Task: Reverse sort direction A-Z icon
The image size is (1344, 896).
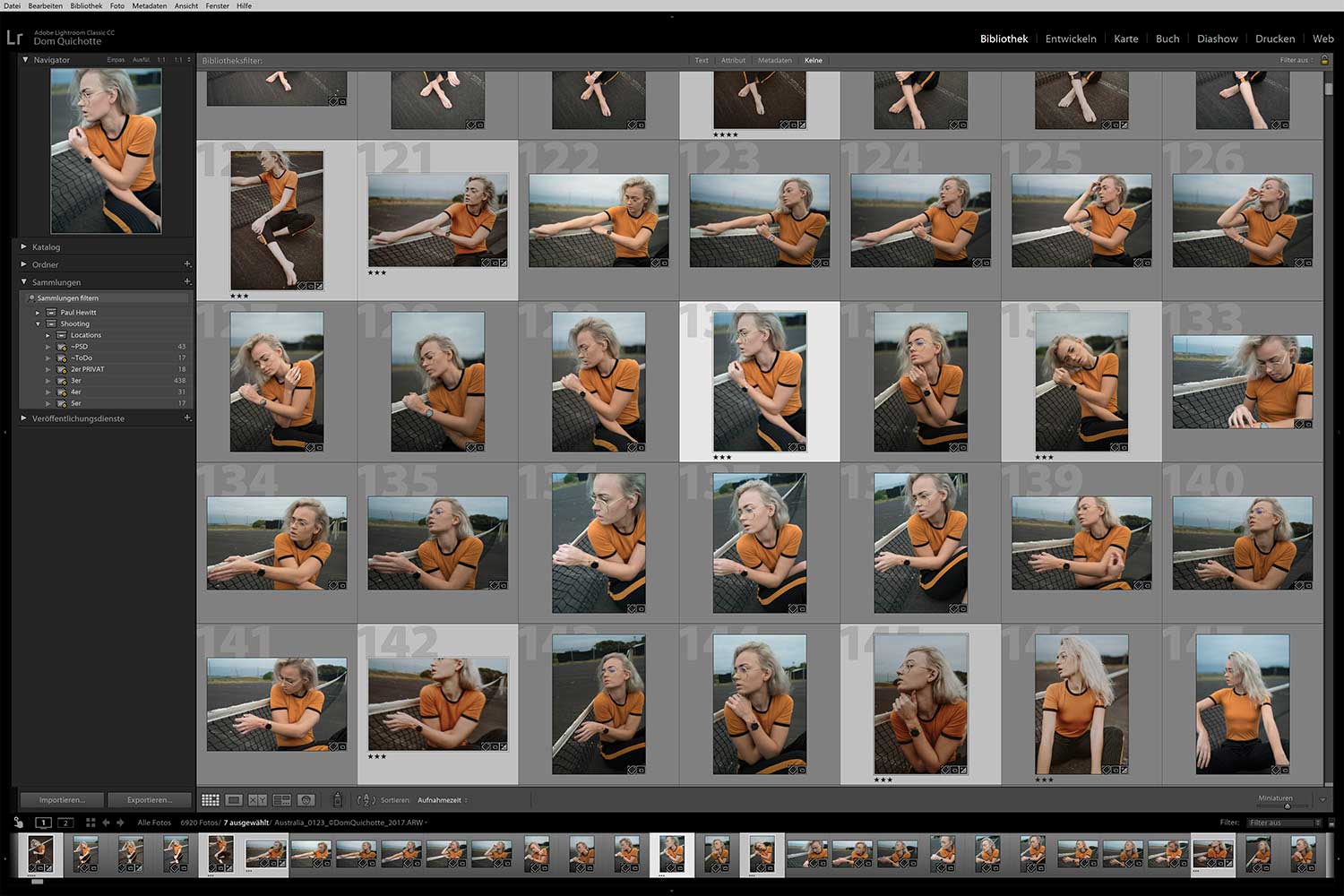Action: pos(366,800)
